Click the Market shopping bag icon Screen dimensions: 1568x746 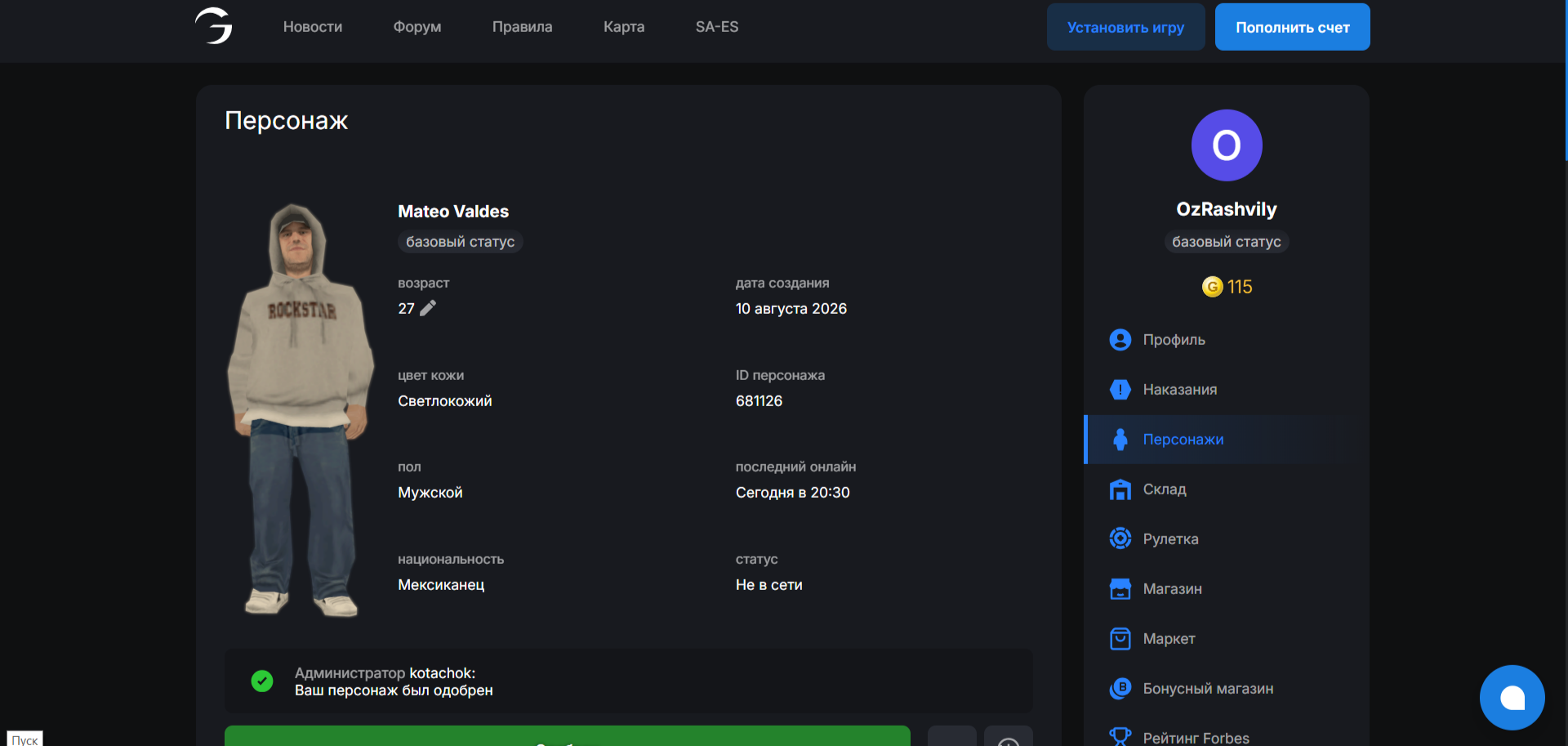(x=1120, y=639)
